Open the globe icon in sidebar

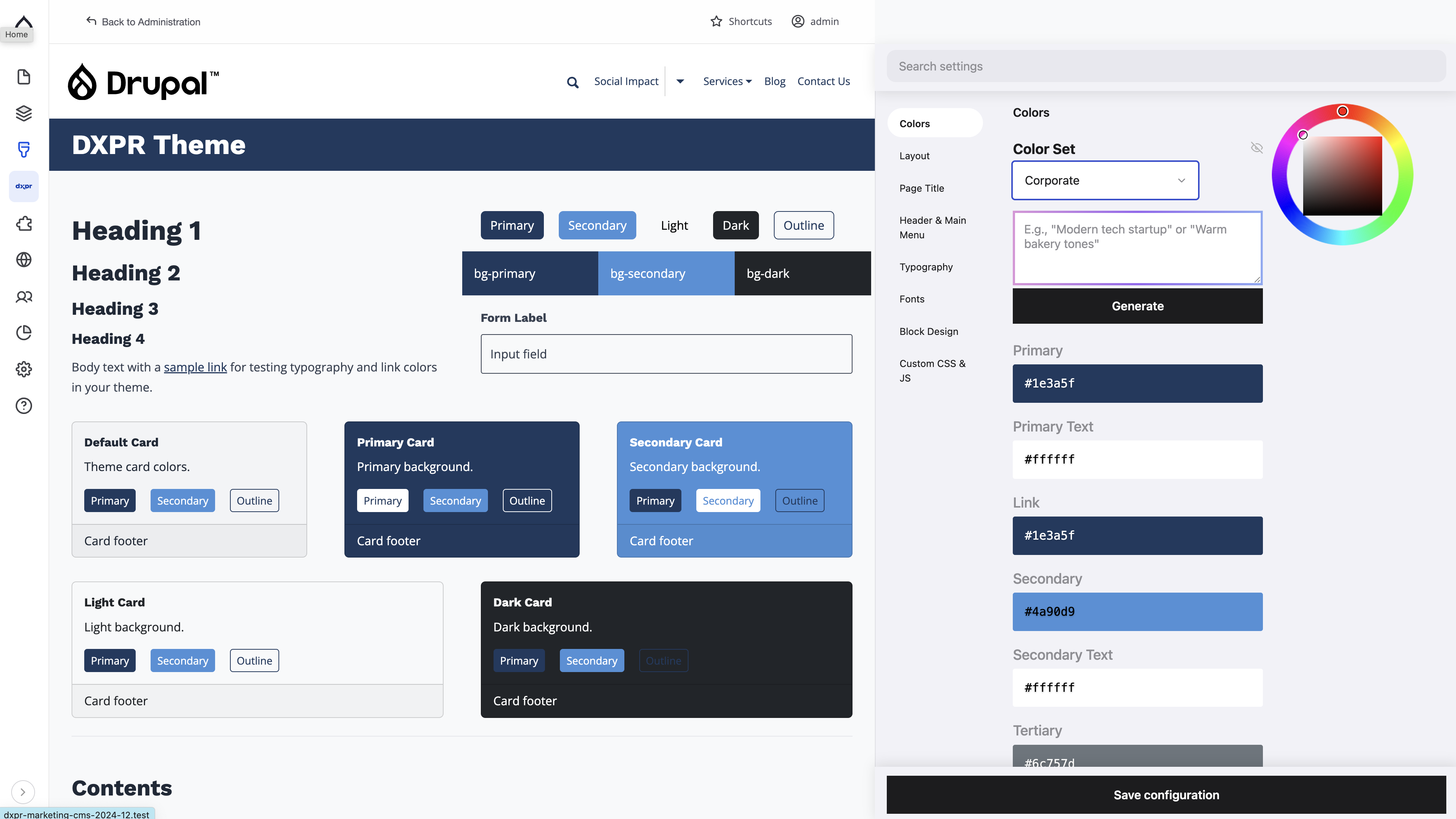click(x=24, y=260)
